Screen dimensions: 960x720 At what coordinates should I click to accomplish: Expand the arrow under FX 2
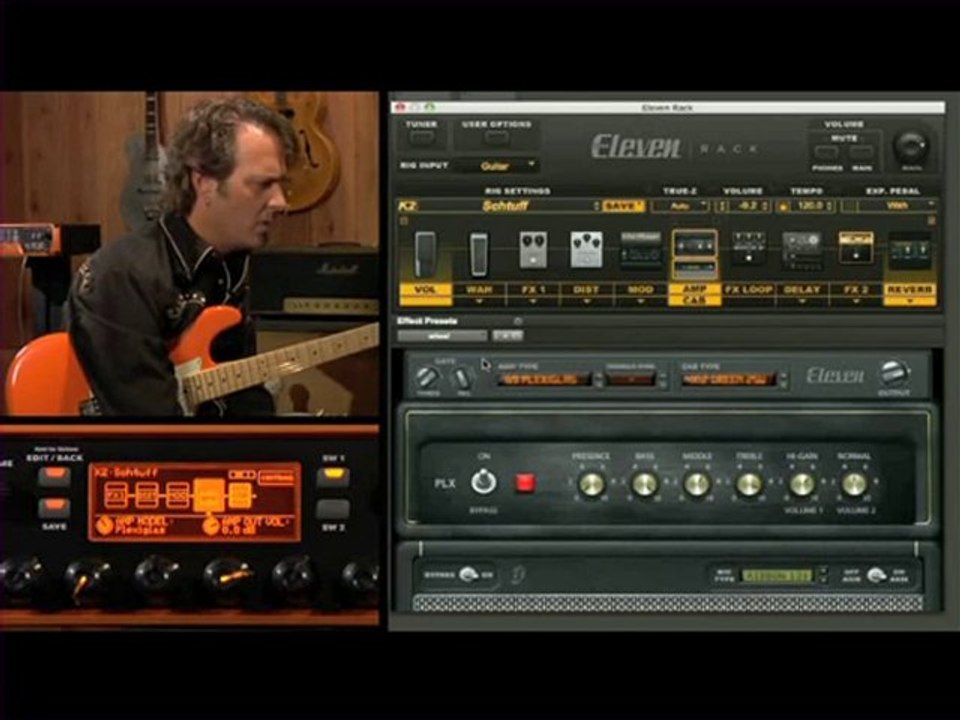click(855, 301)
